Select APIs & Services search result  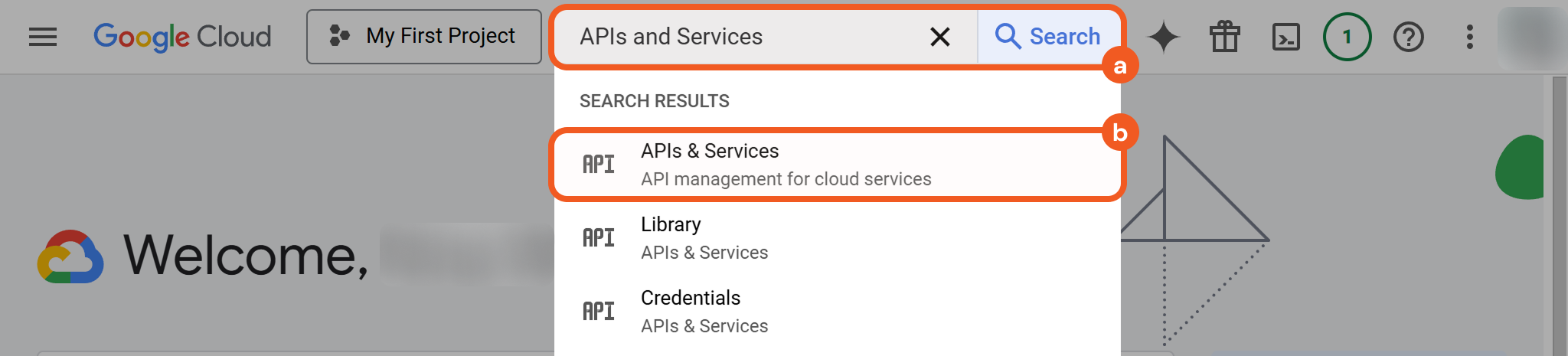click(786, 165)
